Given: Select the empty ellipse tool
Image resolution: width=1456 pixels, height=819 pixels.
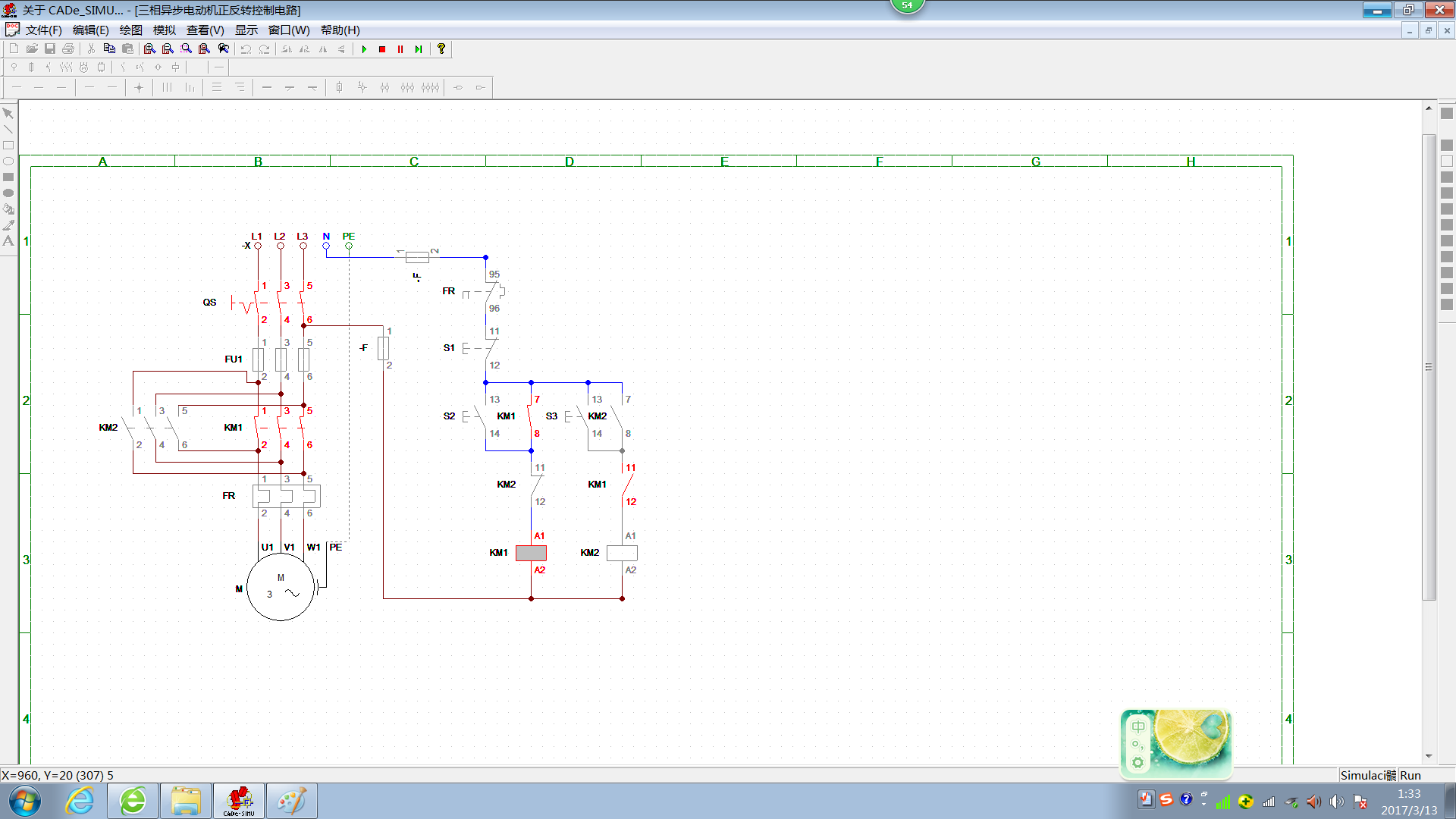Looking at the screenshot, I should click(8, 161).
